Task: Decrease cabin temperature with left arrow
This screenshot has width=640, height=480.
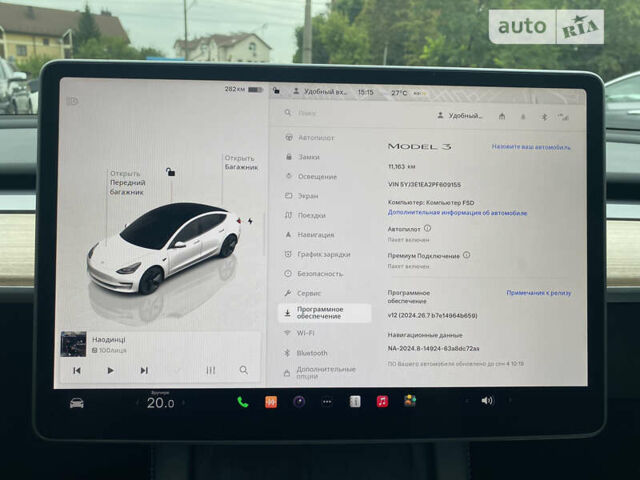Action: pyautogui.click(x=137, y=403)
